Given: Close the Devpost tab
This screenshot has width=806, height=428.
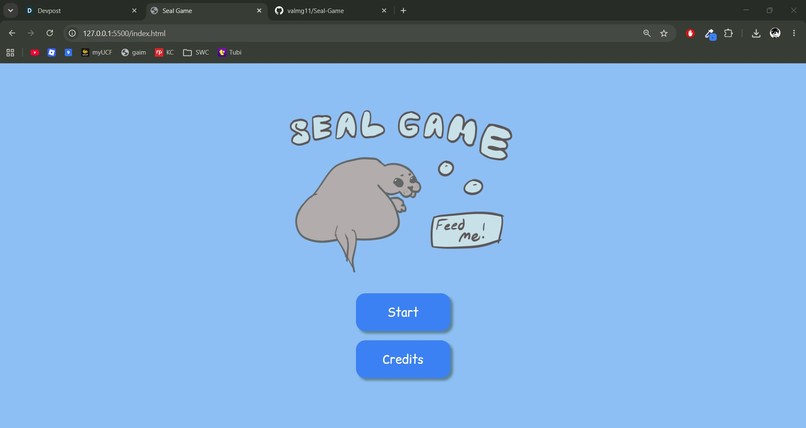Looking at the screenshot, I should pyautogui.click(x=134, y=11).
